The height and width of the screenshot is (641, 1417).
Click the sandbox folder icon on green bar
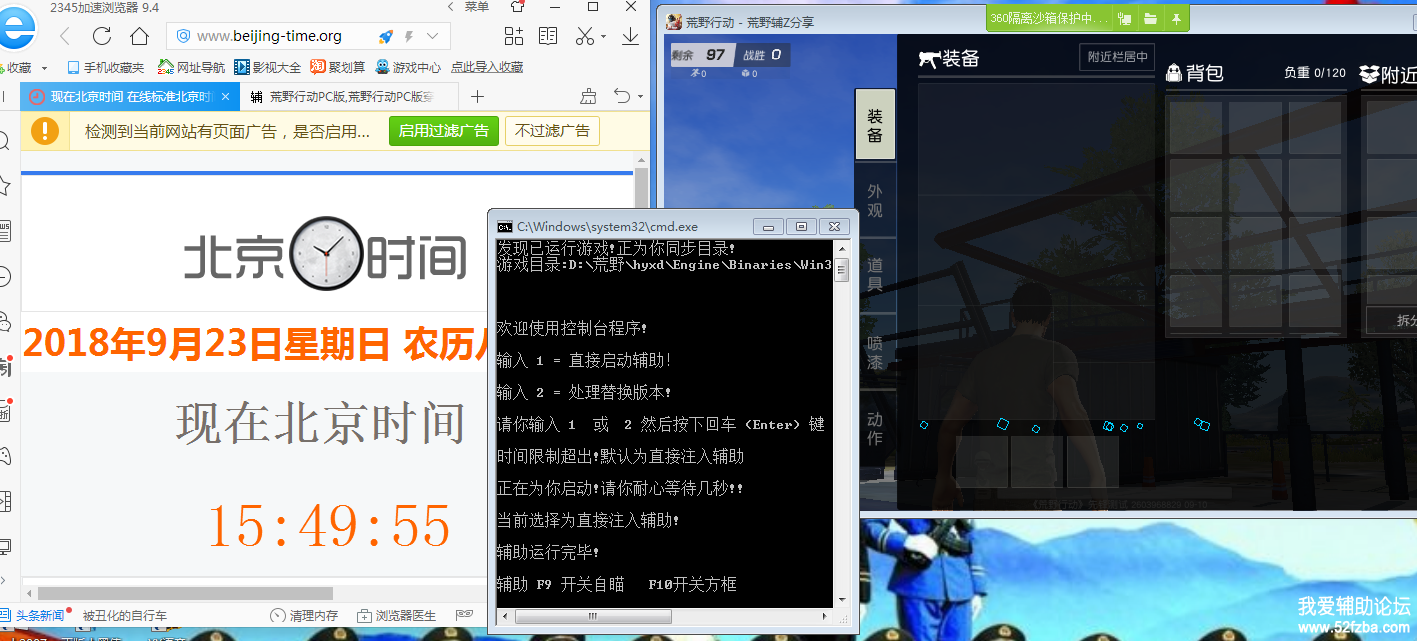point(1151,19)
